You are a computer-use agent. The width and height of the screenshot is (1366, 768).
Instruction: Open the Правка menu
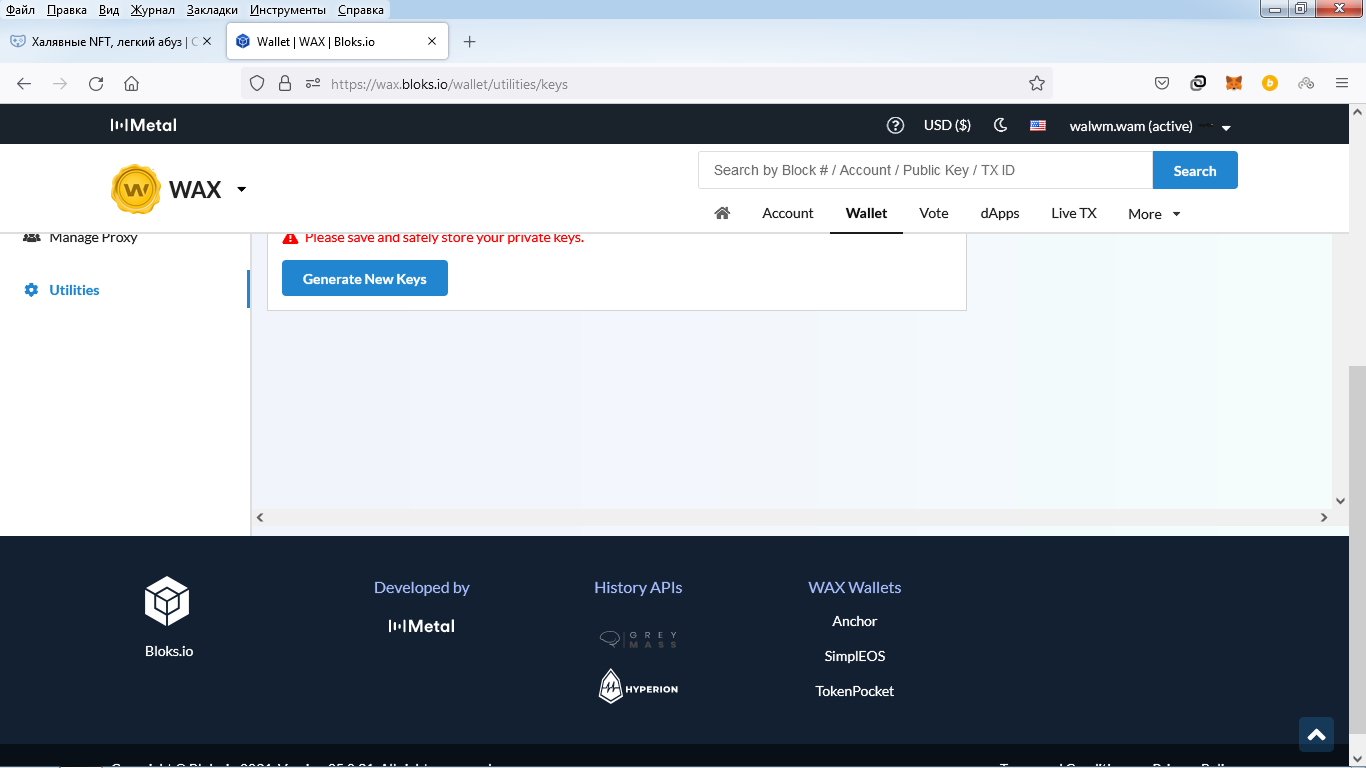click(x=67, y=9)
